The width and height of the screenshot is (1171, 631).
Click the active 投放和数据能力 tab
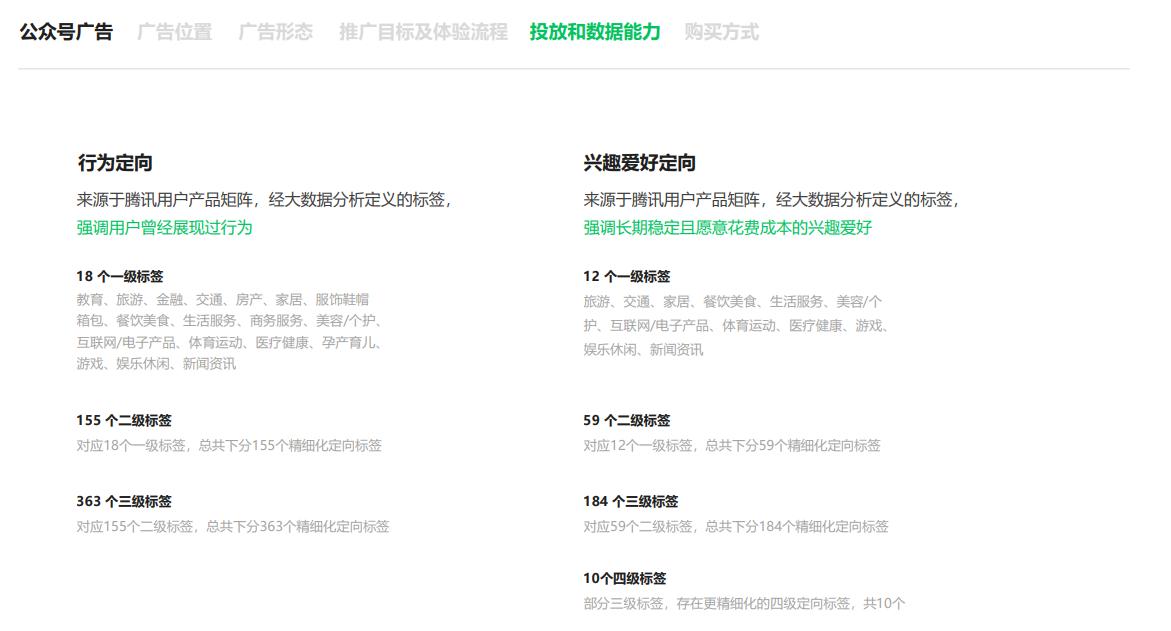pyautogui.click(x=595, y=31)
